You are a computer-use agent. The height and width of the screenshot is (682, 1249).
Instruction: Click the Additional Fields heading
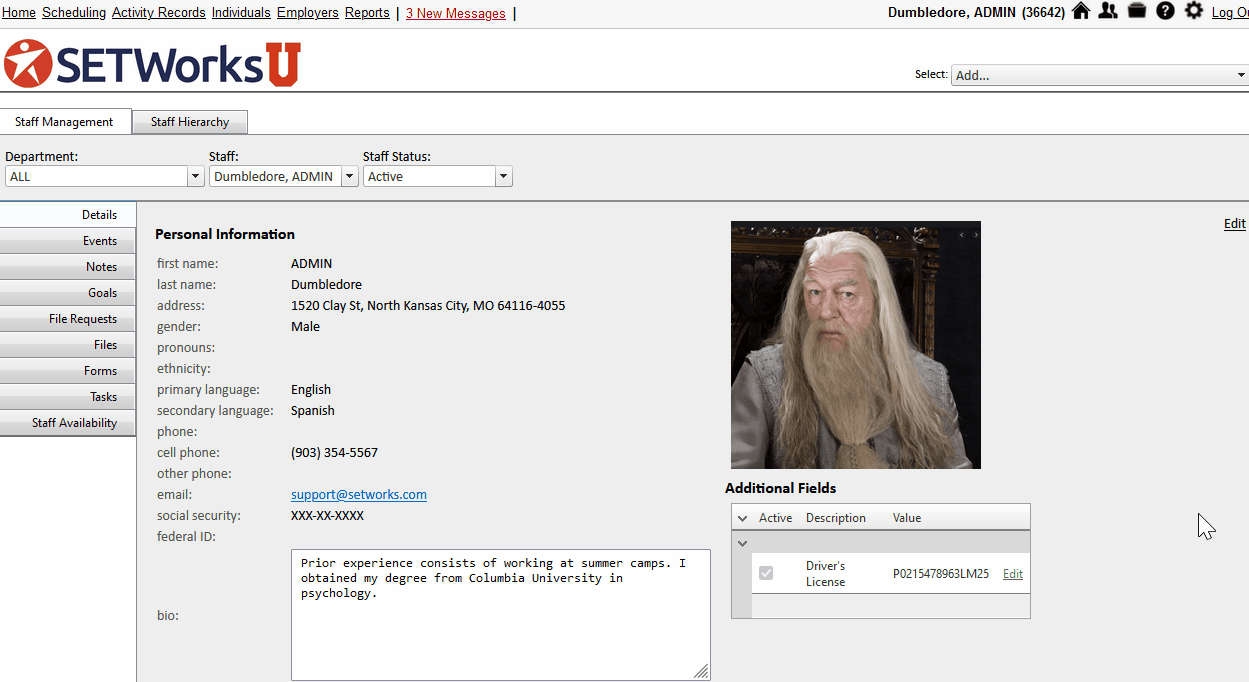(781, 488)
